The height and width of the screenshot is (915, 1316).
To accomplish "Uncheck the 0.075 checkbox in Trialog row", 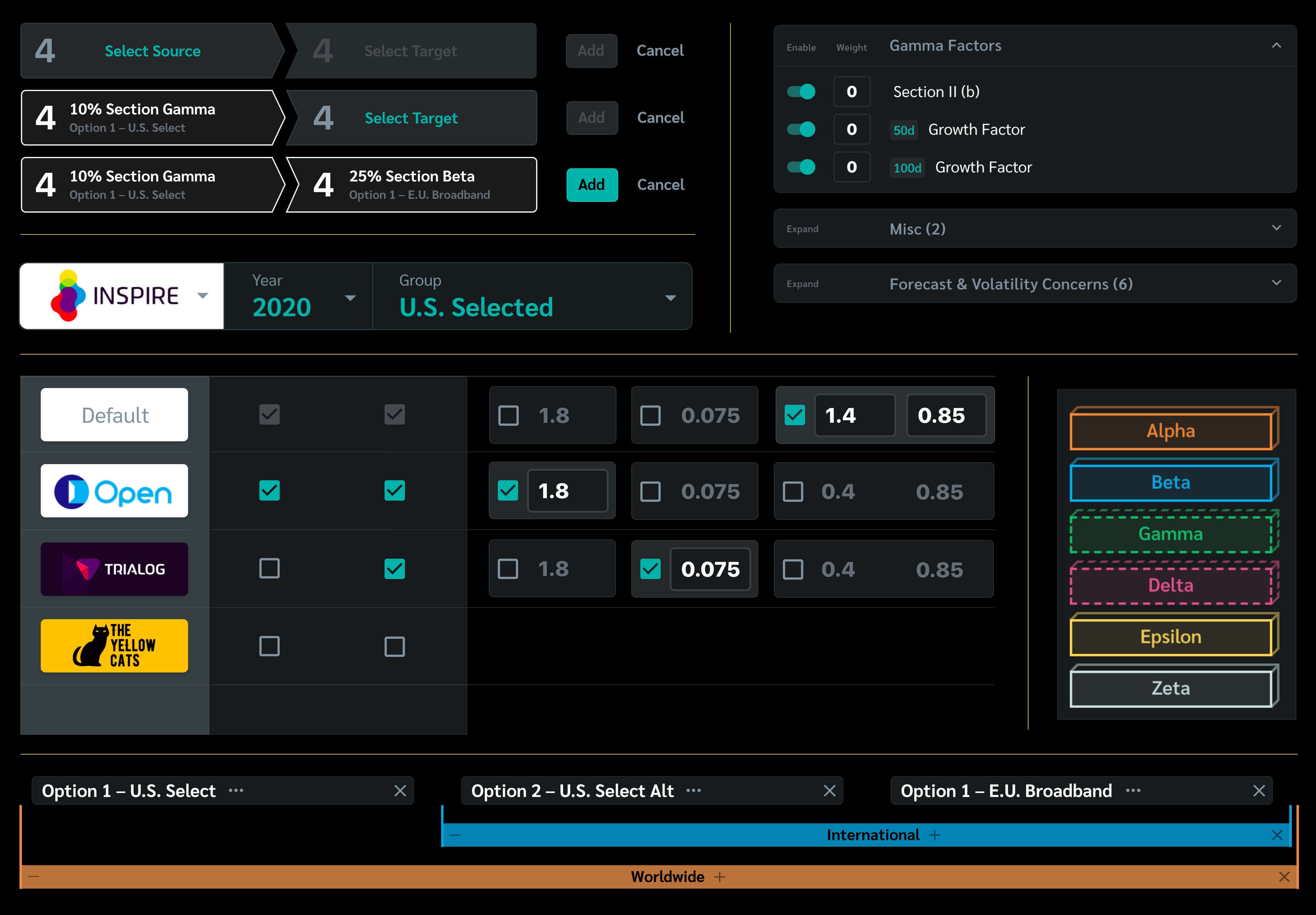I will (x=650, y=569).
